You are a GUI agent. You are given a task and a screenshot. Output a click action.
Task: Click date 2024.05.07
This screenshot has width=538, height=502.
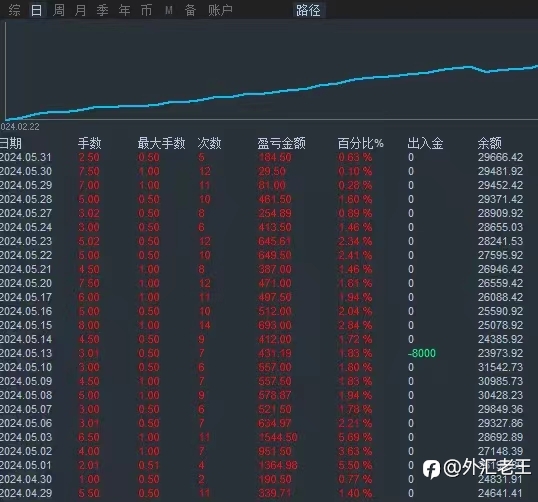26,409
